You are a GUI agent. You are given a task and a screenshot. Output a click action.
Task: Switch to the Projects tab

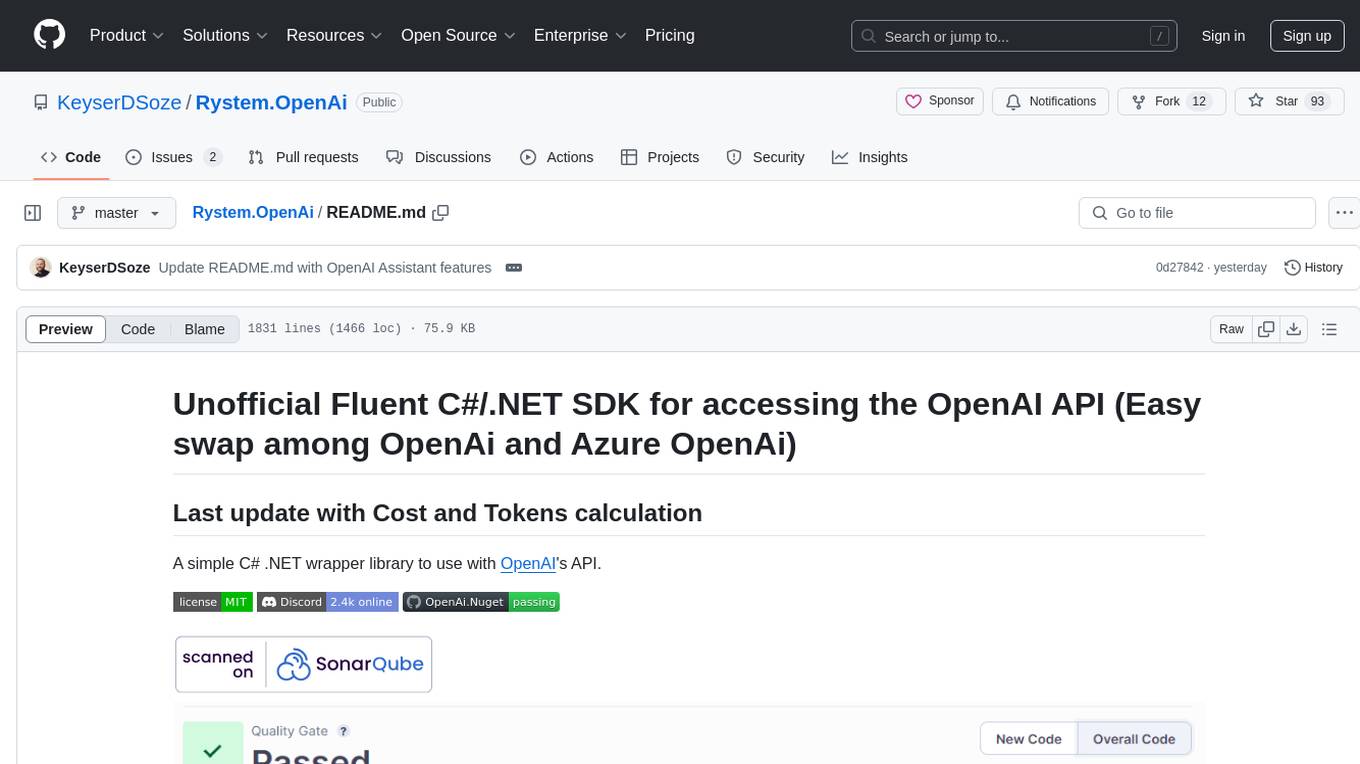tap(660, 157)
